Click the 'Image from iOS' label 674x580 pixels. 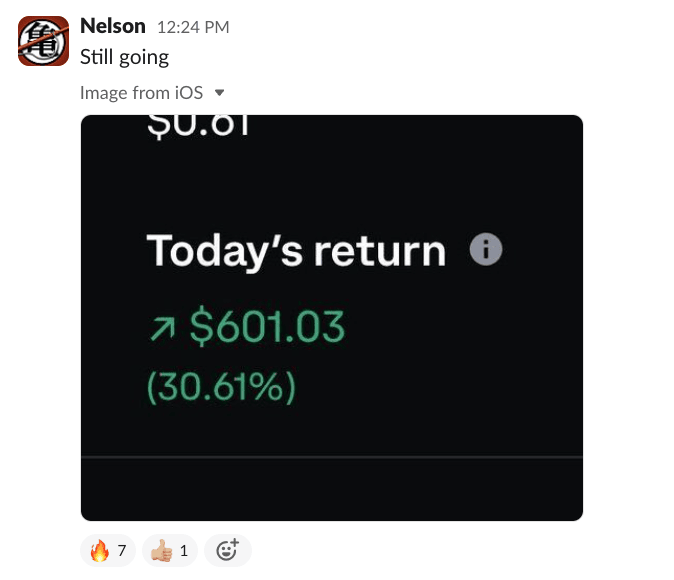click(141, 93)
